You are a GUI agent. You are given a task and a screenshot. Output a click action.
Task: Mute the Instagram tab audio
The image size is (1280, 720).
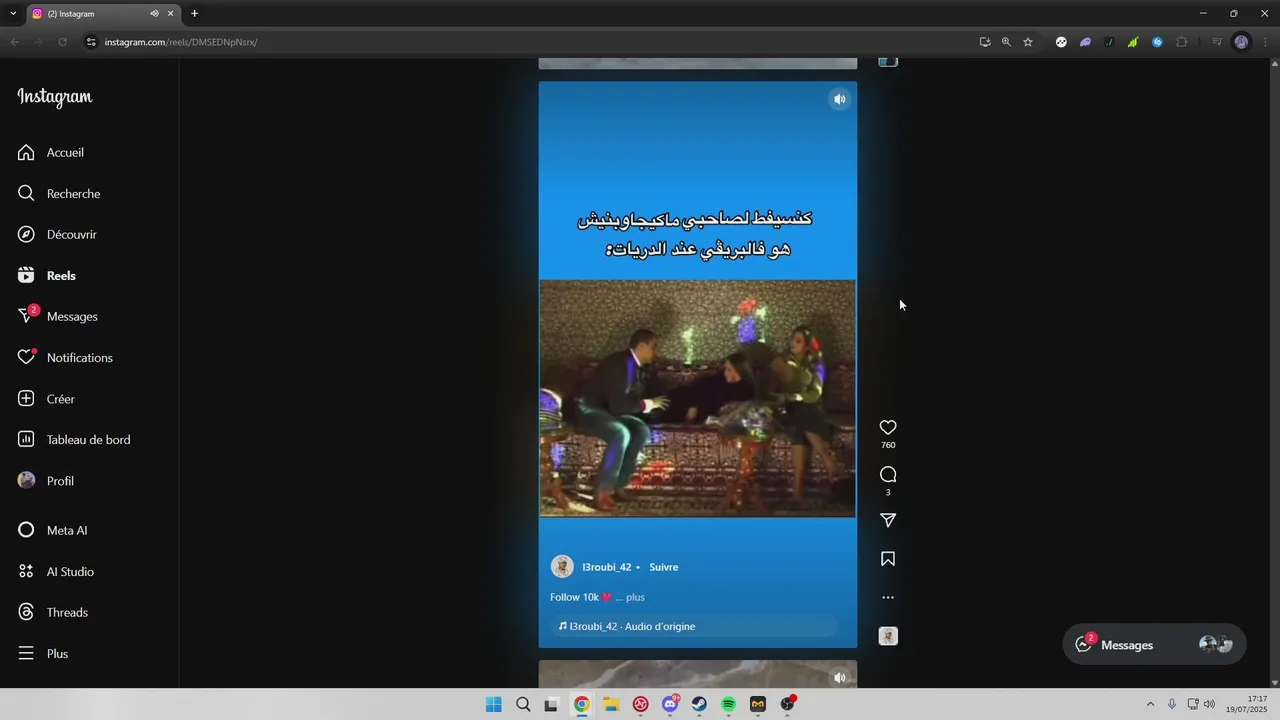point(154,14)
